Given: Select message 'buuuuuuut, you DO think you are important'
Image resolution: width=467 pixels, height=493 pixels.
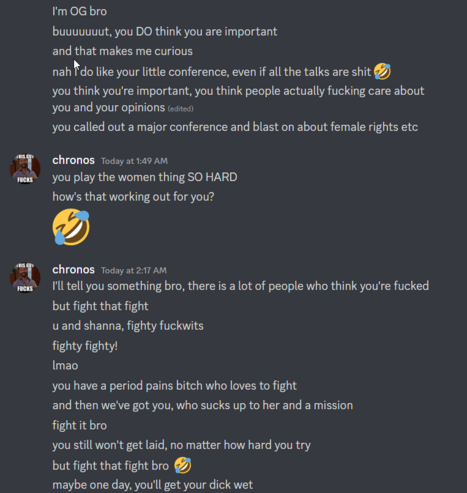Looking at the screenshot, I should coord(165,32).
